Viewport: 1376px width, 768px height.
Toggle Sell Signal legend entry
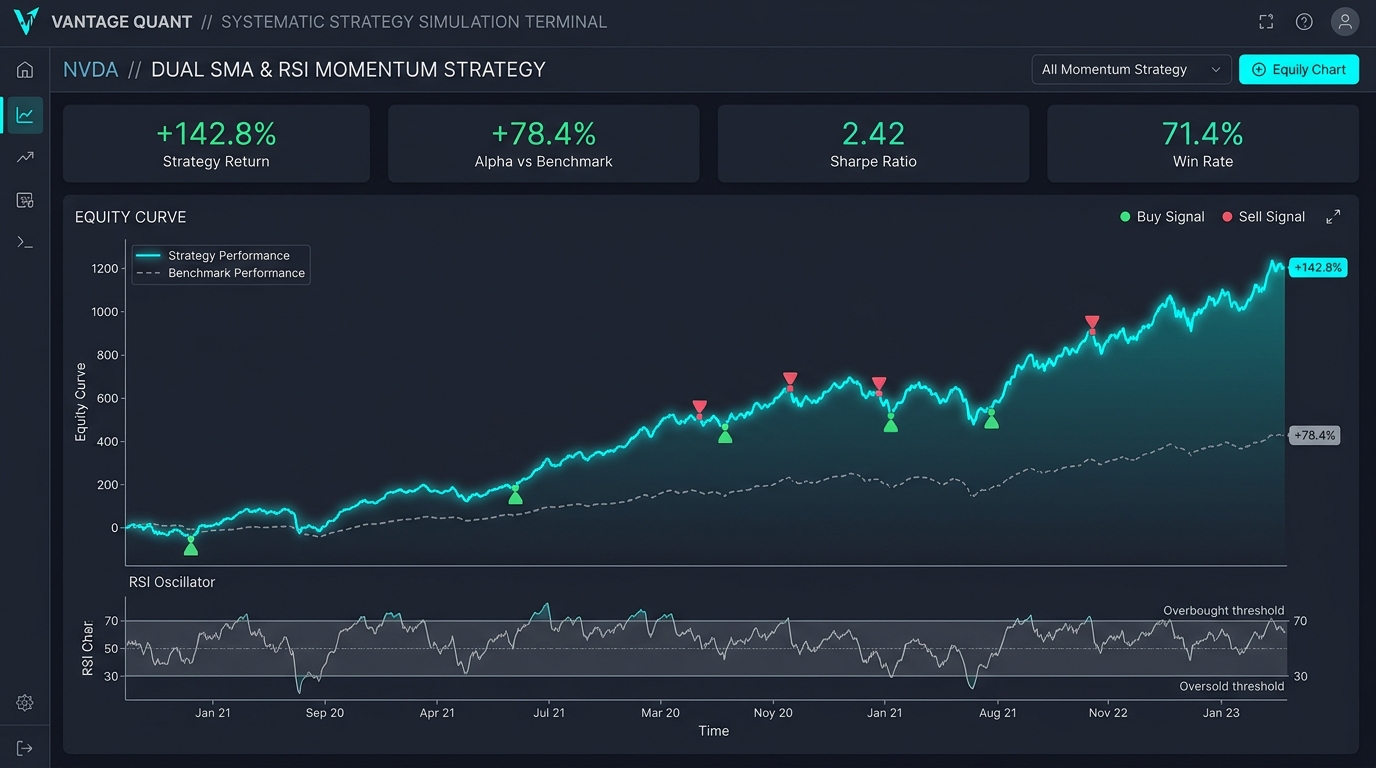[x=1264, y=217]
